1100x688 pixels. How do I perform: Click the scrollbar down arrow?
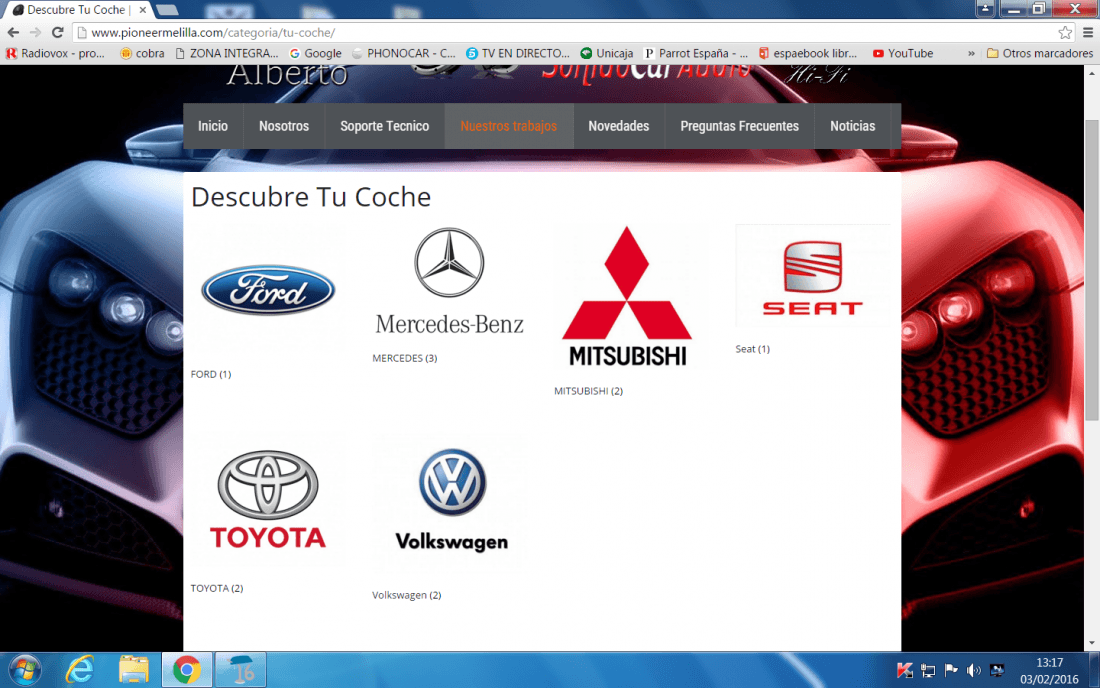click(x=1092, y=643)
